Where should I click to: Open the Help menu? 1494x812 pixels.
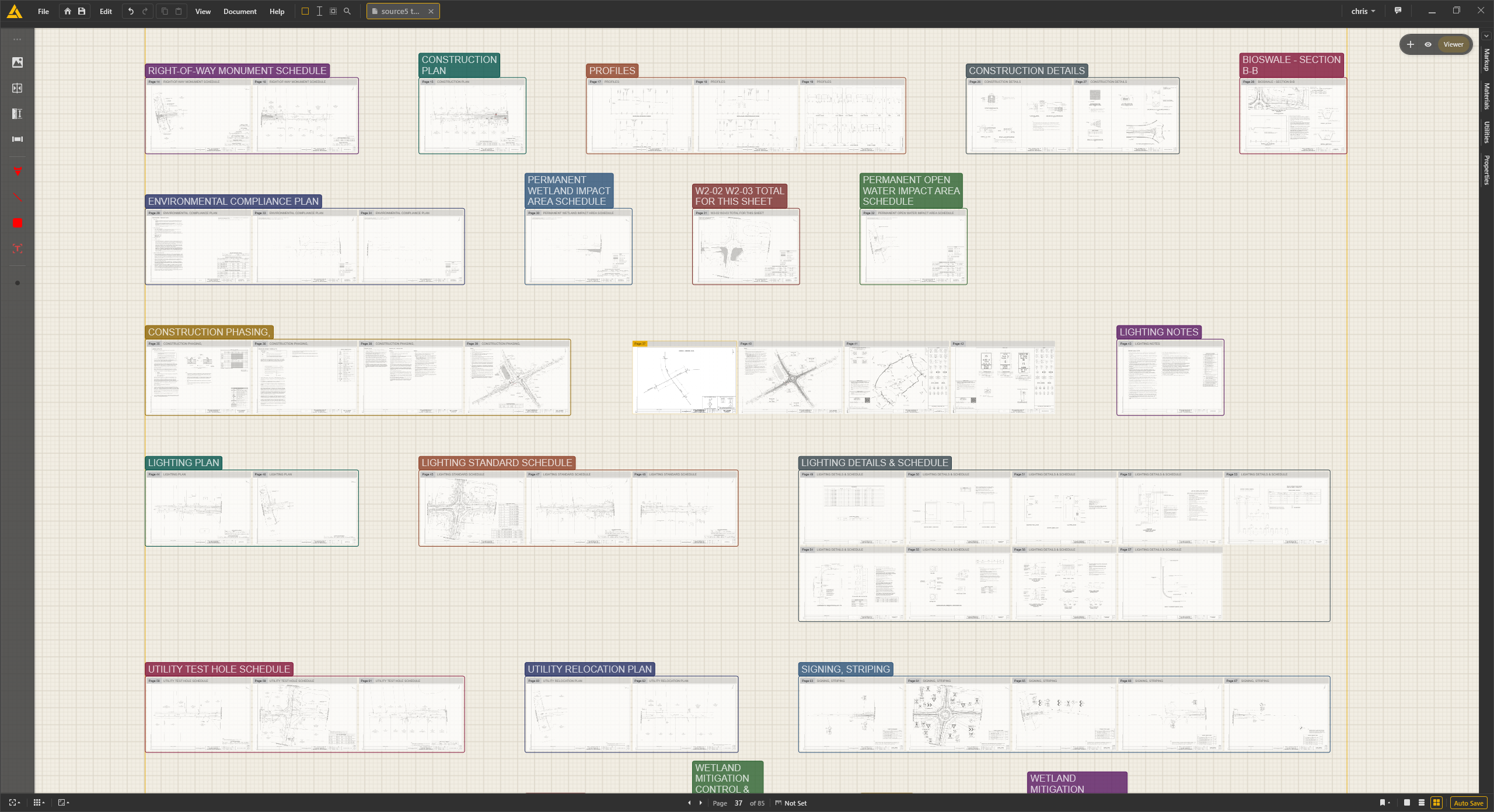(x=277, y=11)
